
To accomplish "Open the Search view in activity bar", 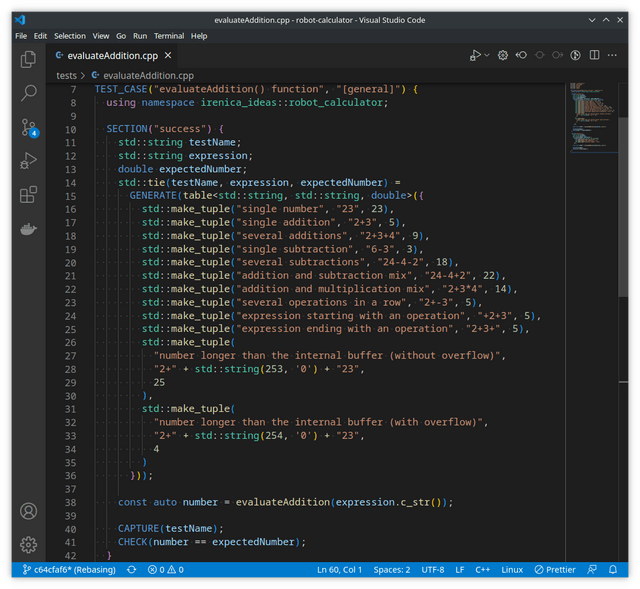I will click(x=28, y=93).
